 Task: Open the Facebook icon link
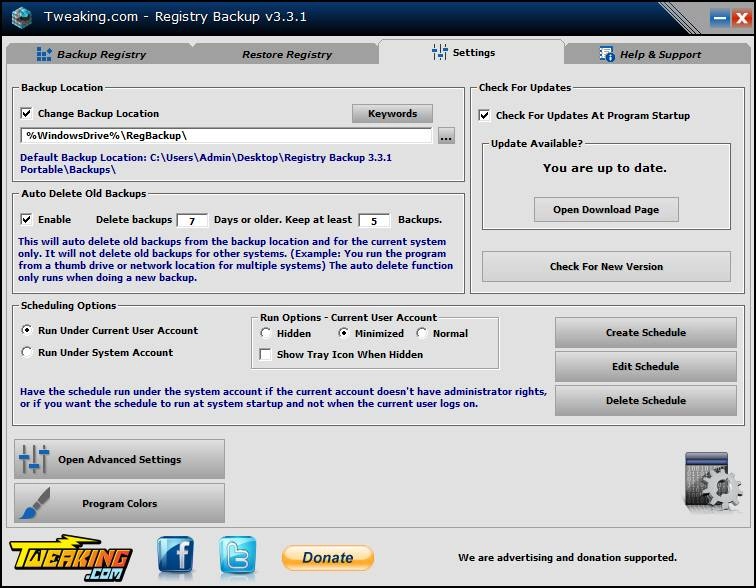click(x=176, y=555)
